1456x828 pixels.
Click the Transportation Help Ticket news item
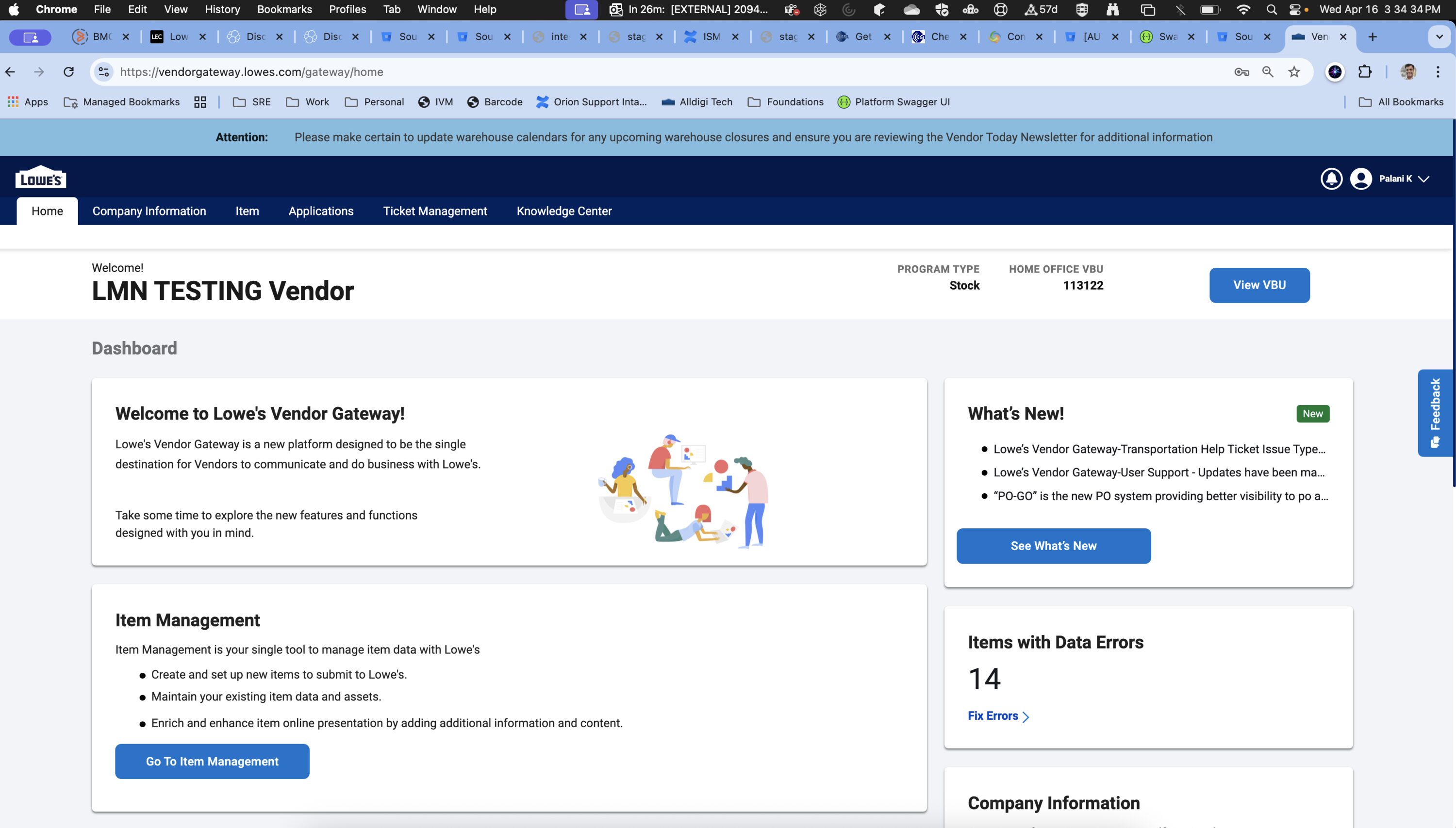click(x=1159, y=449)
